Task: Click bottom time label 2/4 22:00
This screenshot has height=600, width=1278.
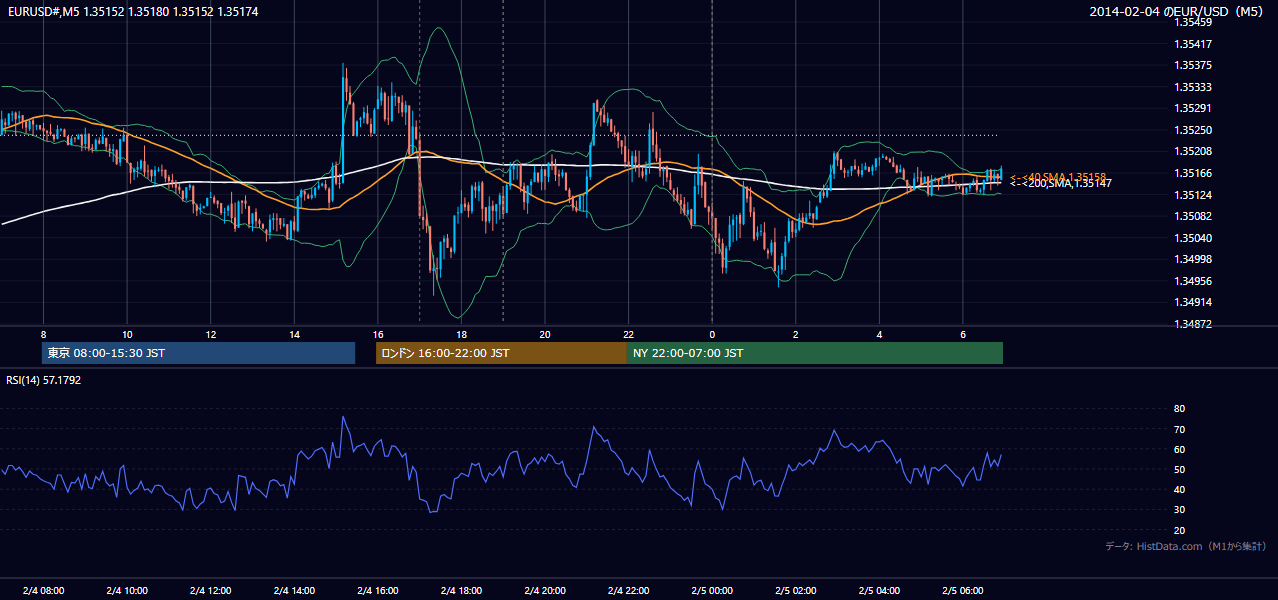Action: click(628, 590)
